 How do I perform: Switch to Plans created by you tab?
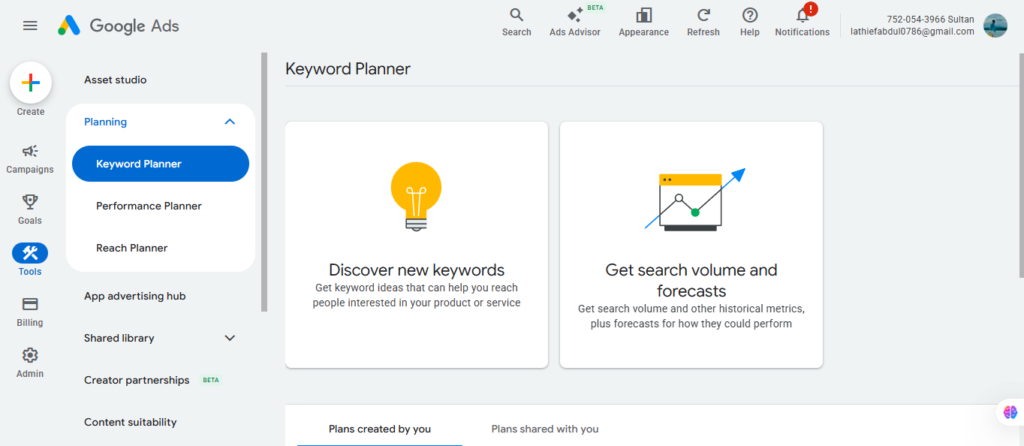380,429
